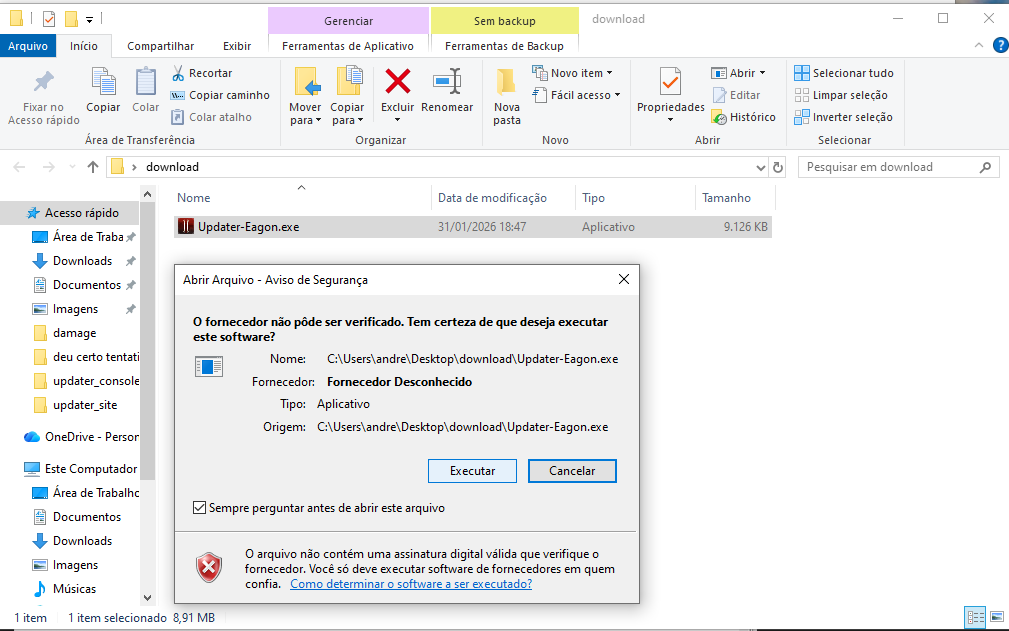Screen dimensions: 1009x631
Task: Open Propriedades from the ribbon
Action: (671, 82)
